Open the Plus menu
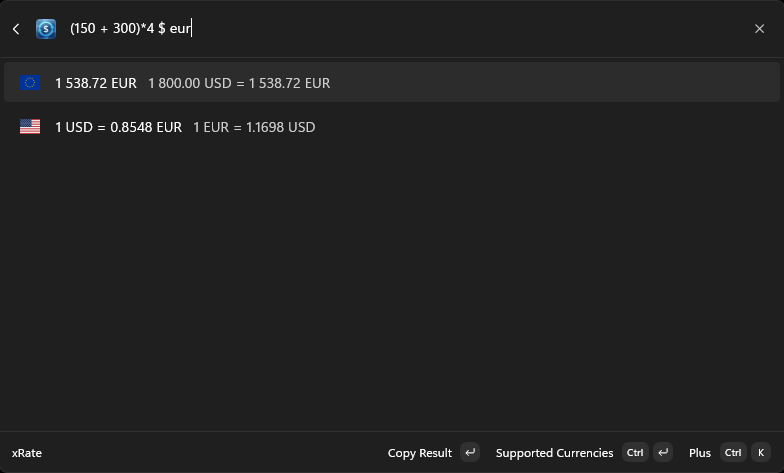The height and width of the screenshot is (473, 784). pos(700,453)
